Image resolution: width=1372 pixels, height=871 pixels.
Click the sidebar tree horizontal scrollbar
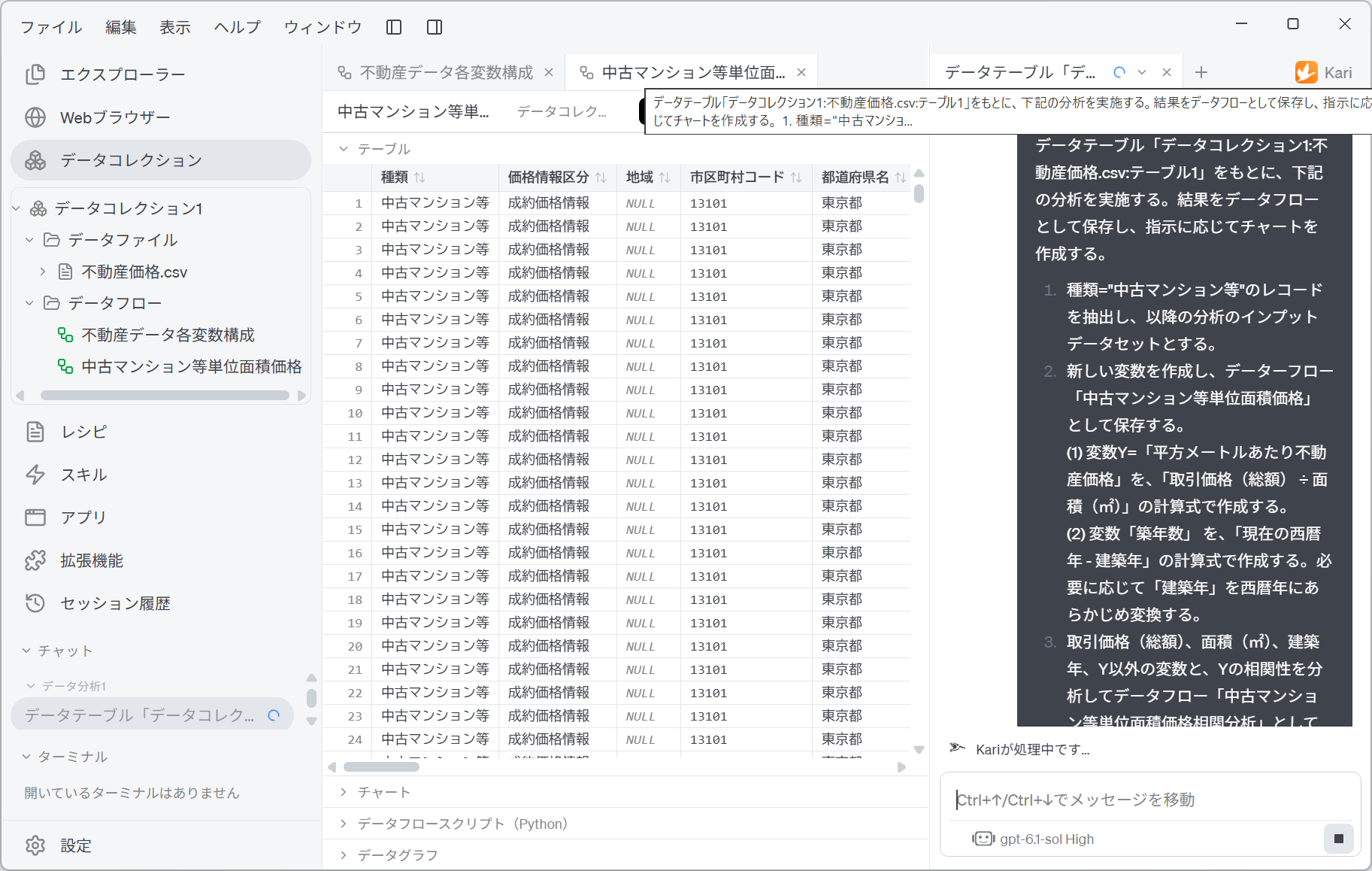(x=165, y=395)
